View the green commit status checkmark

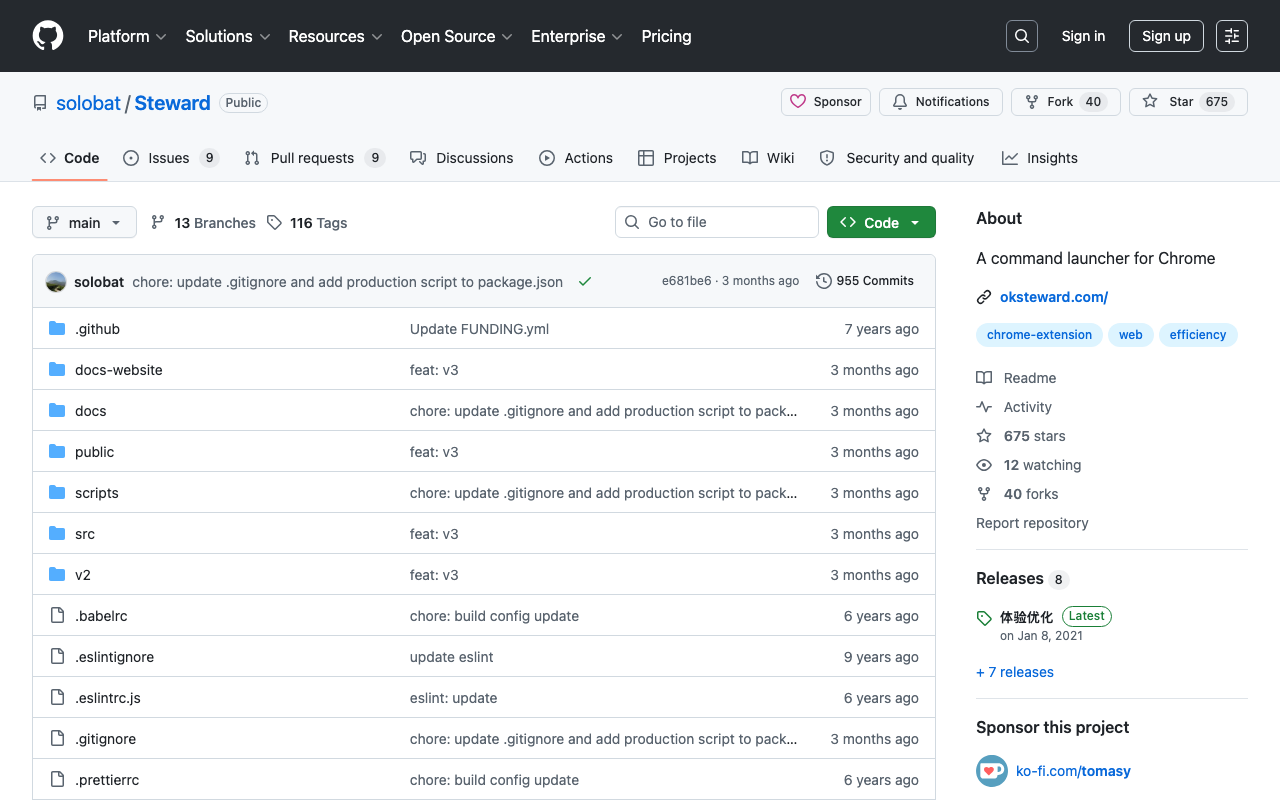coord(585,282)
